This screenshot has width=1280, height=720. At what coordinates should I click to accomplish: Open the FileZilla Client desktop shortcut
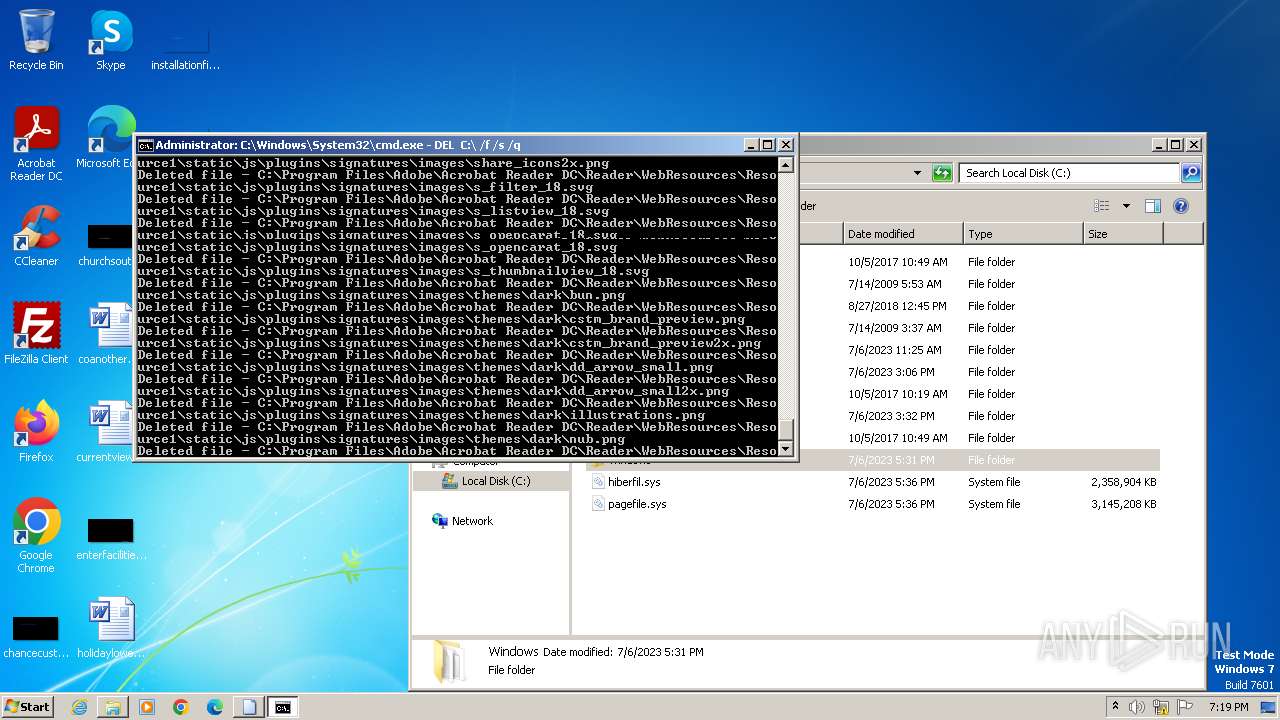pyautogui.click(x=36, y=333)
